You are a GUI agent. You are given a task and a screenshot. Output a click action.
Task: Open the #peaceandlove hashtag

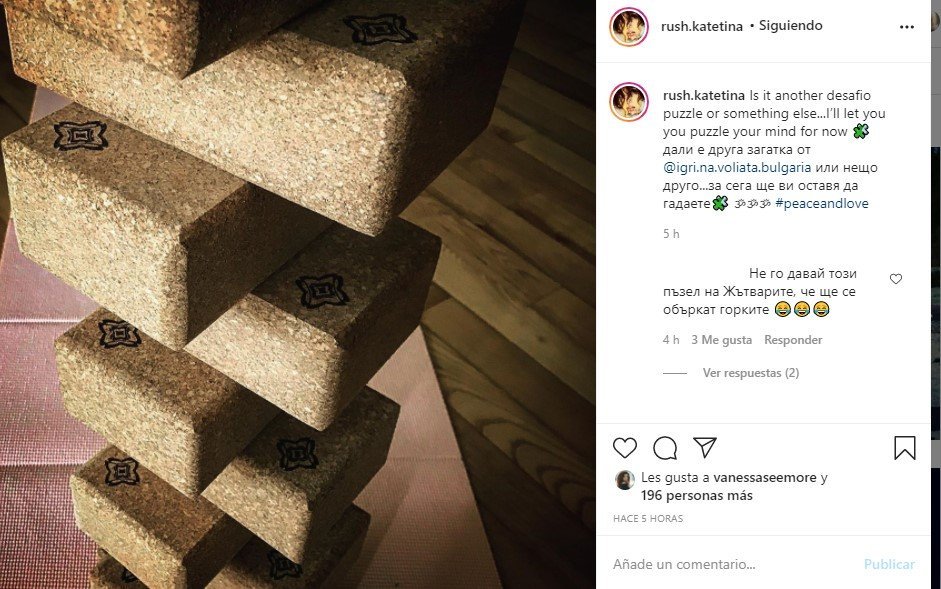[821, 204]
